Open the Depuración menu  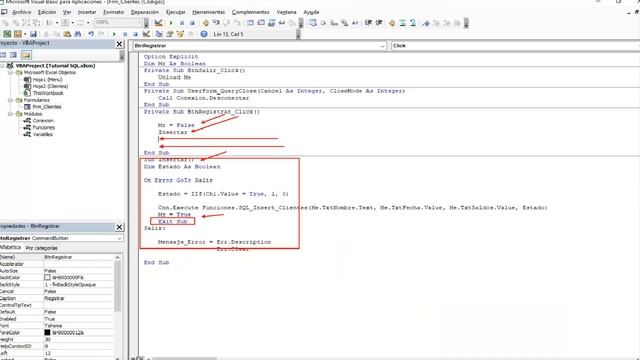tap(144, 12)
